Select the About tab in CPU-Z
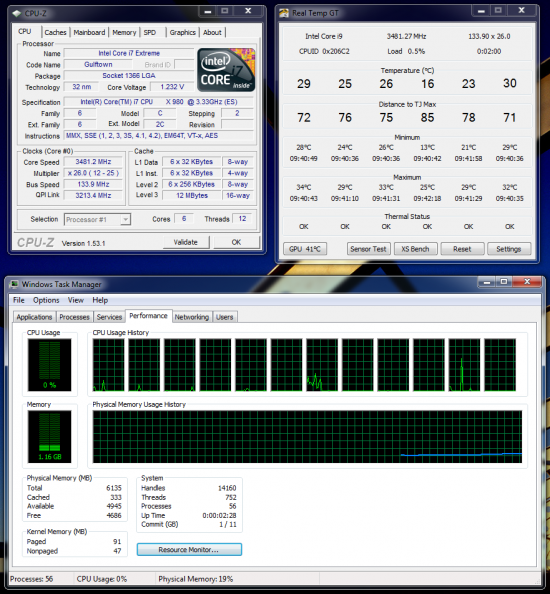Image resolution: width=550 pixels, height=594 pixels. point(212,33)
